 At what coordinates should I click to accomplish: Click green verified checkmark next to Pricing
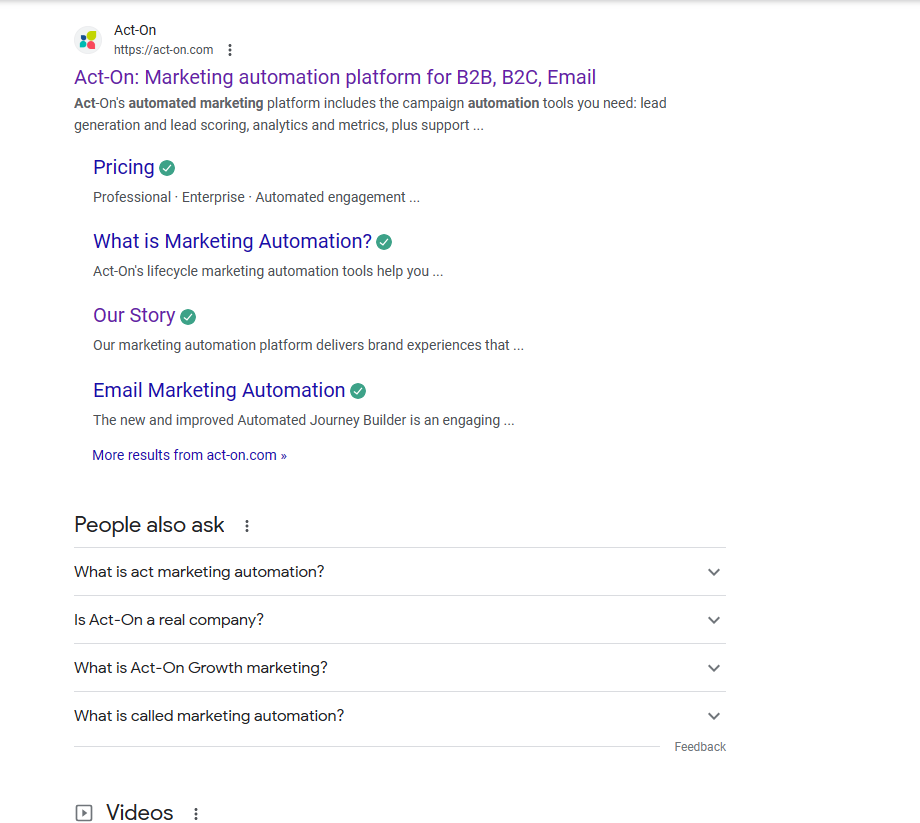click(167, 168)
